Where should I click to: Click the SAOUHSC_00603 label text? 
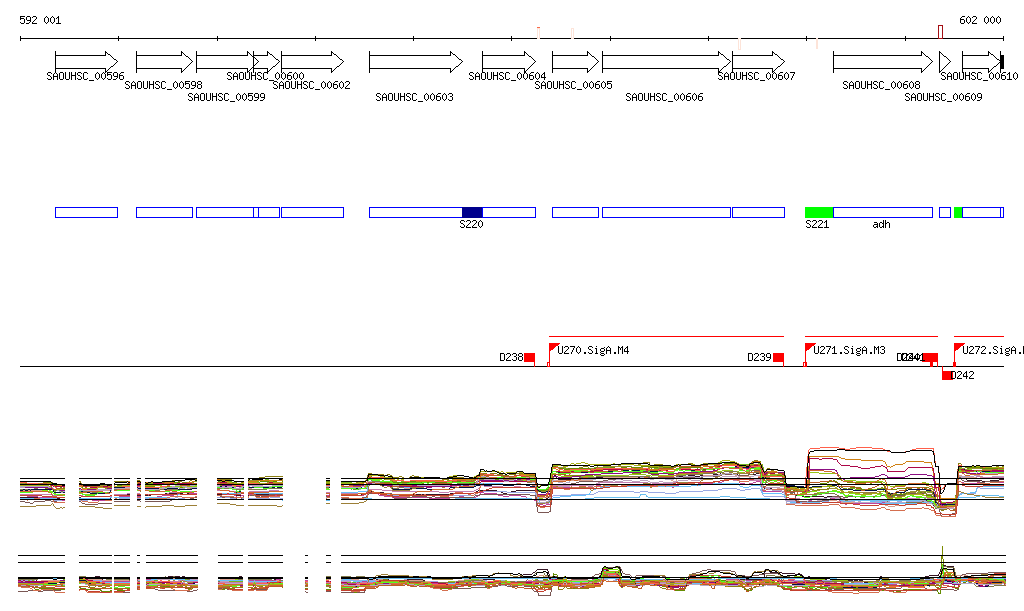[414, 97]
